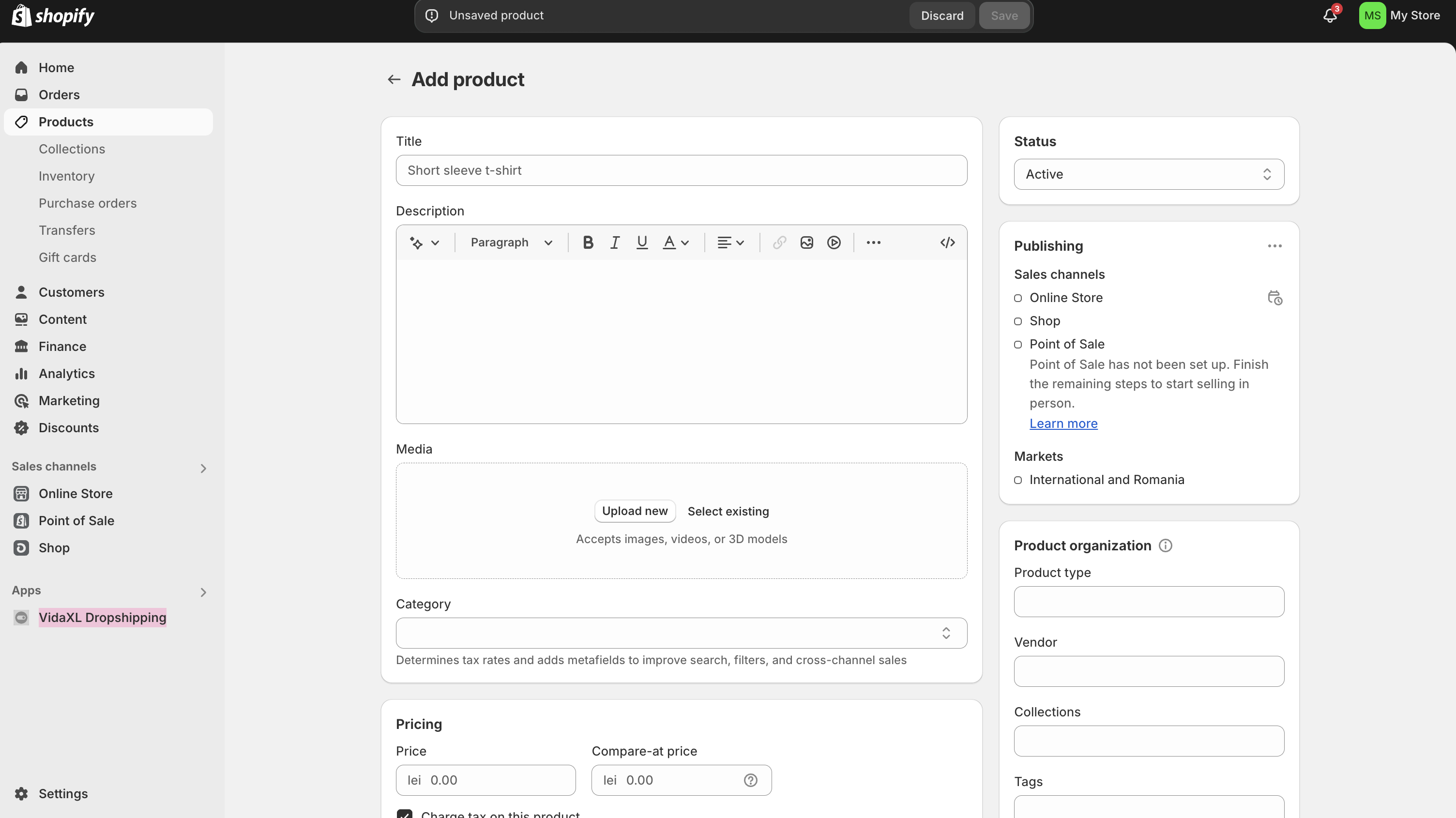
Task: Click the Price input field
Action: (485, 780)
